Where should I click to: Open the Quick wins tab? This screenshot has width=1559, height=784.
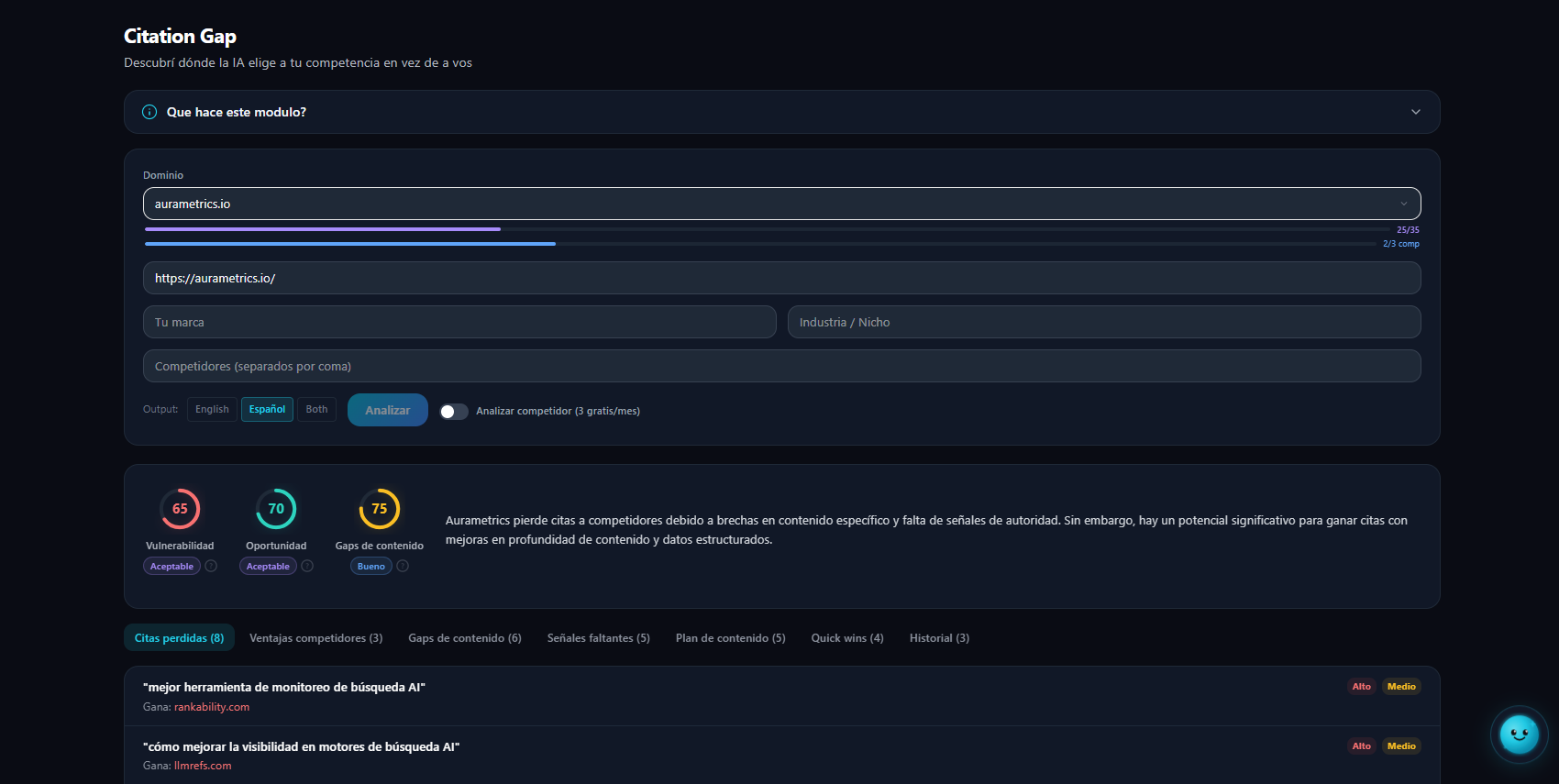(846, 638)
